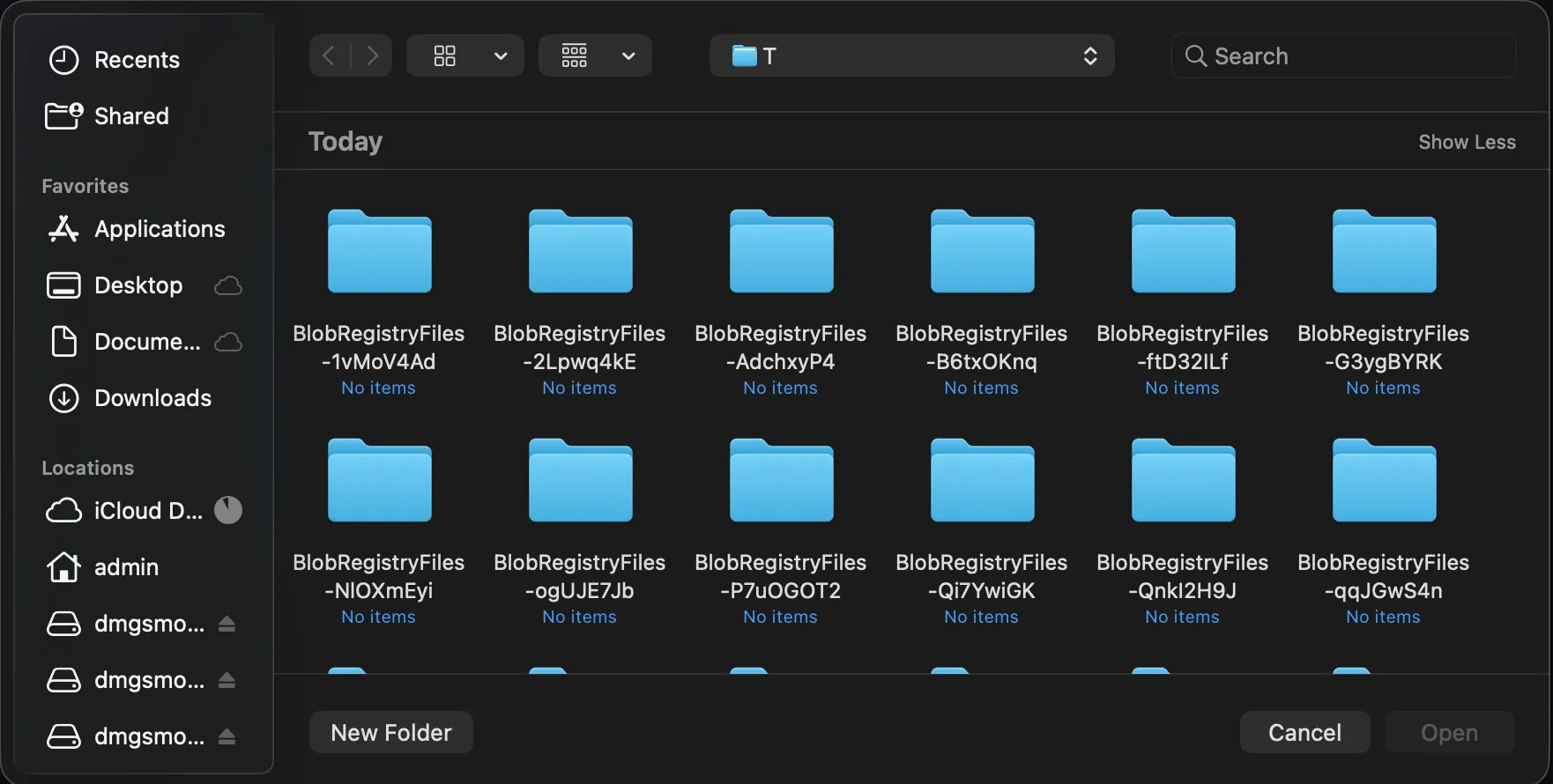Screen dimensions: 1553x784
Task: Select the third dmgsmo disk location
Action: point(123,736)
